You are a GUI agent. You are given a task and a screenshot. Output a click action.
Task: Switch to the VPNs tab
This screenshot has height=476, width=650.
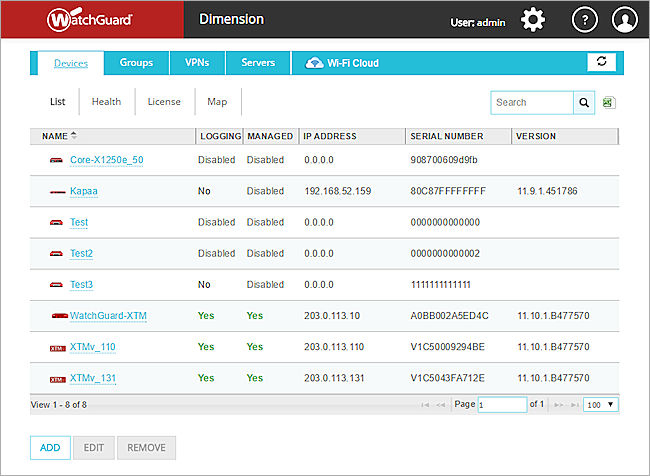(x=197, y=63)
